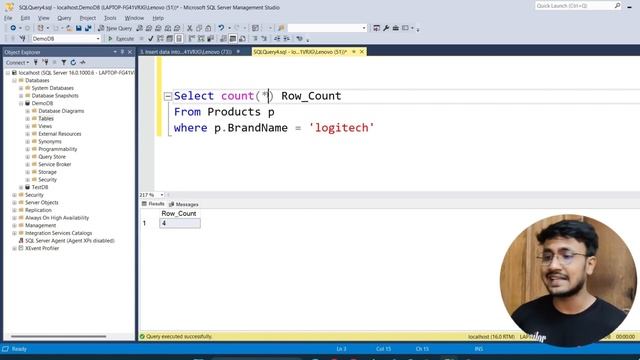Image resolution: width=640 pixels, height=360 pixels.
Task: Click the Refresh icon in Object Explorer
Action: click(x=73, y=62)
